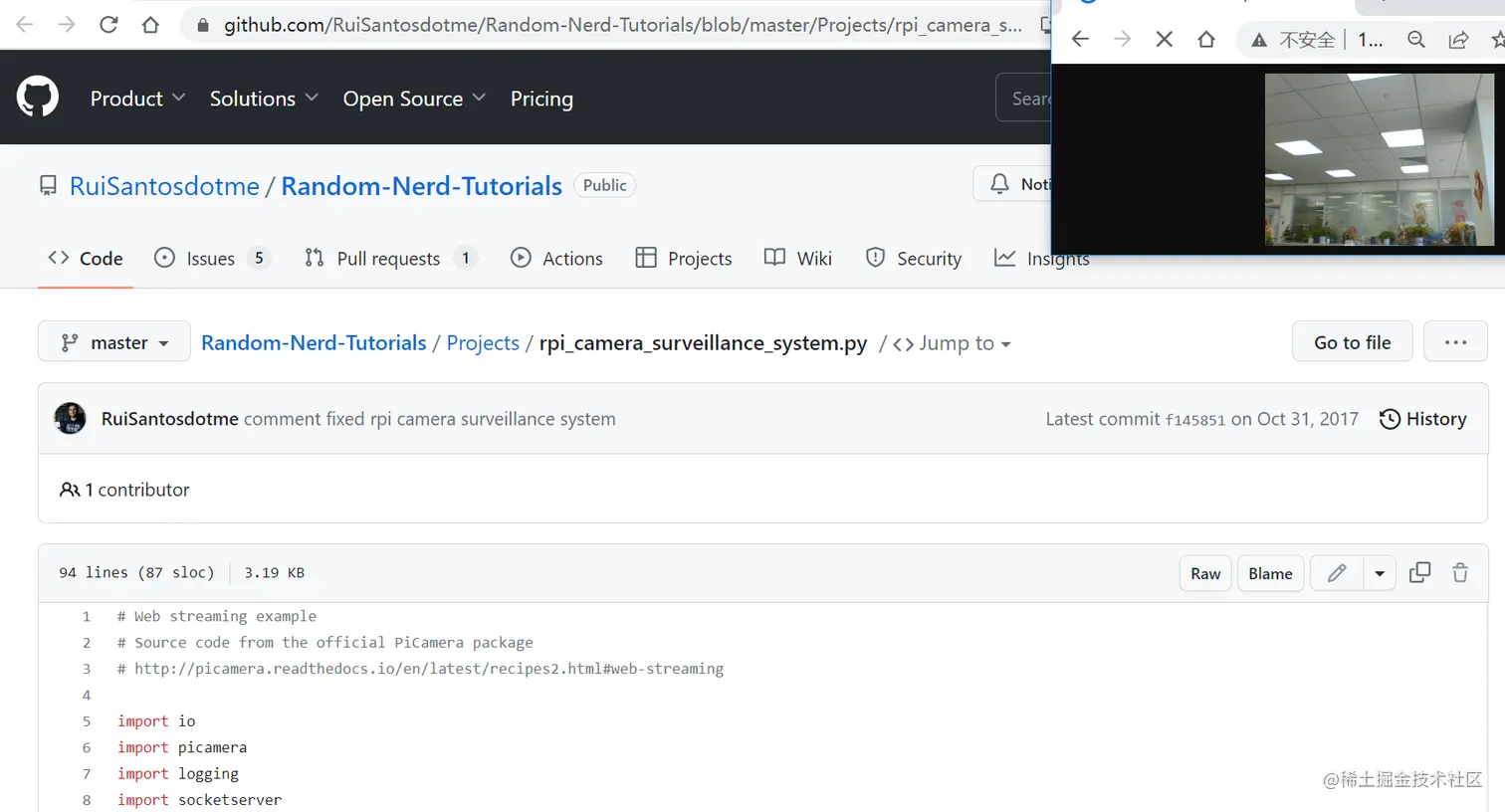Open commit author RuiSantosdotme link
This screenshot has width=1505, height=812.
169,419
